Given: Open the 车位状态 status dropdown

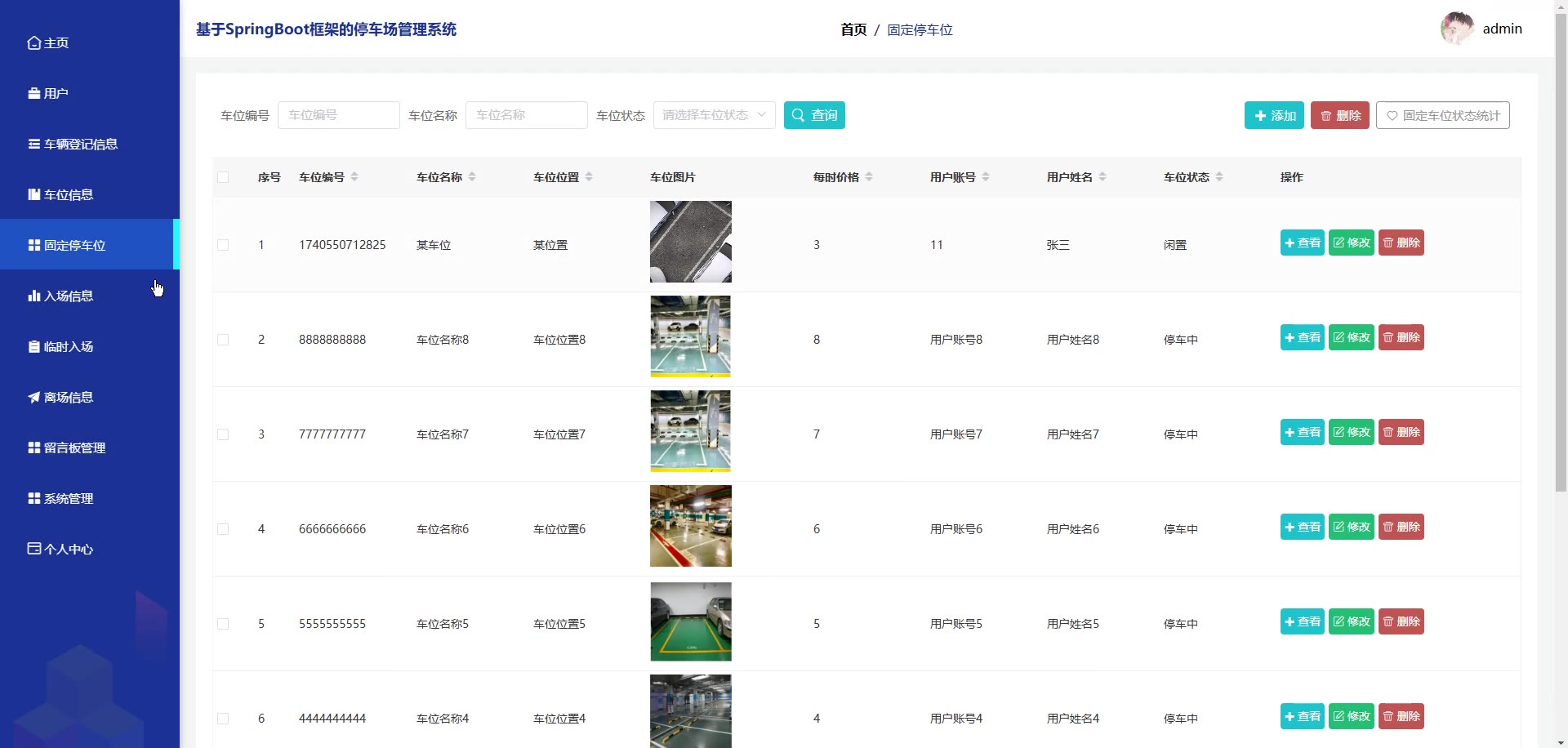Looking at the screenshot, I should (x=714, y=115).
